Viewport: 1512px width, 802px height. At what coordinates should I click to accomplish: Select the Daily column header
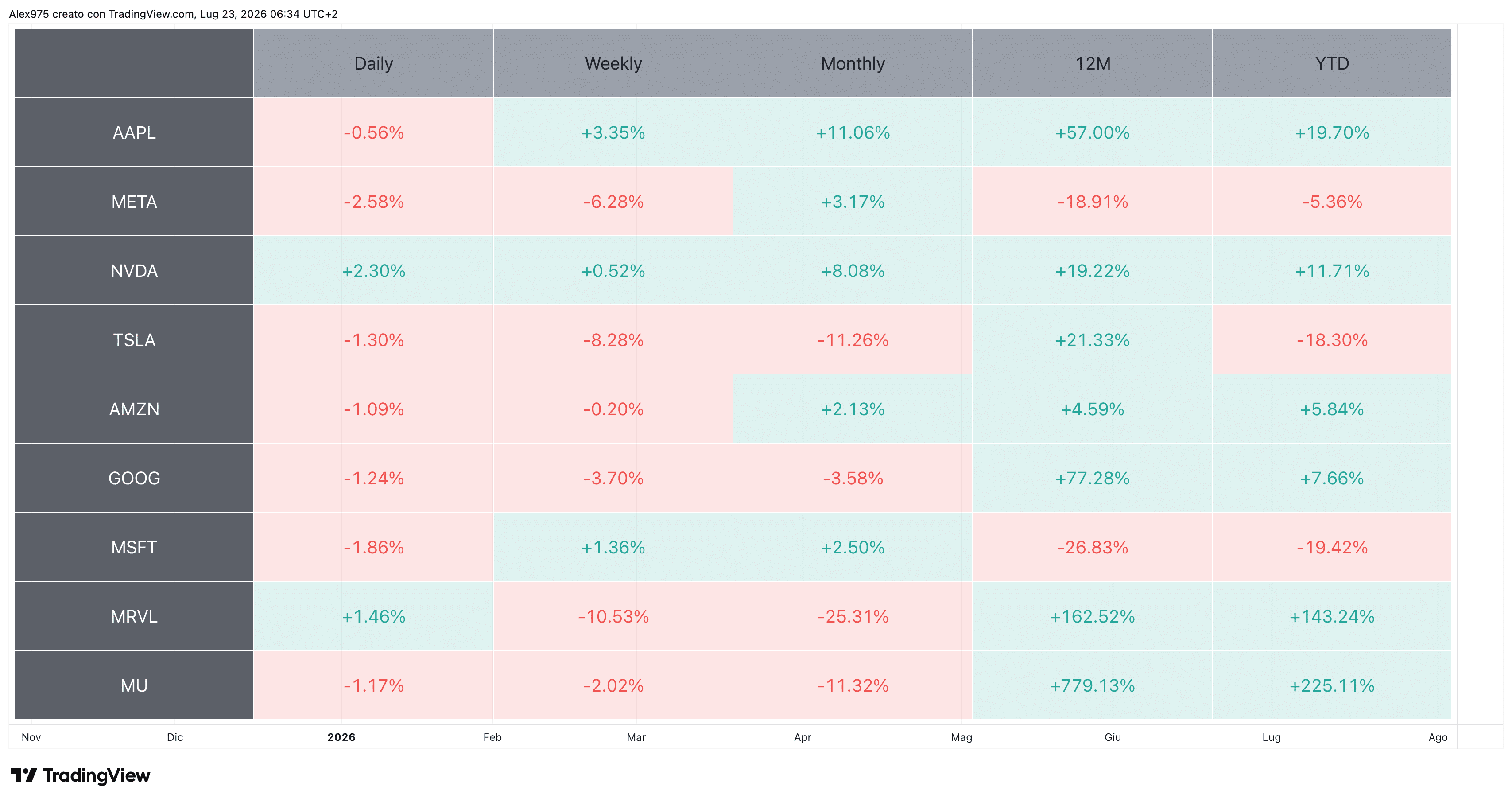pyautogui.click(x=373, y=63)
